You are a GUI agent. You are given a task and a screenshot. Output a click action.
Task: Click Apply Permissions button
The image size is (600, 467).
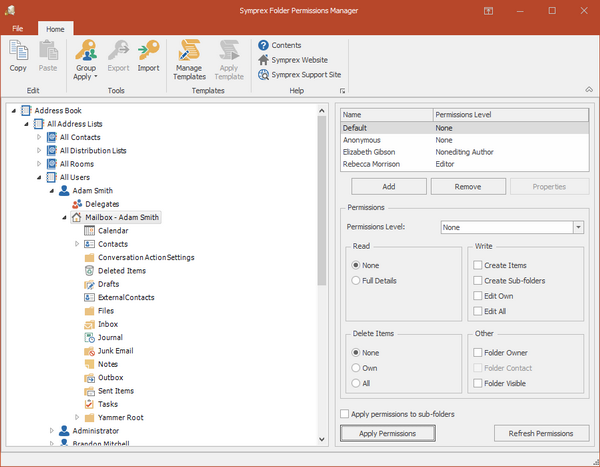click(388, 433)
